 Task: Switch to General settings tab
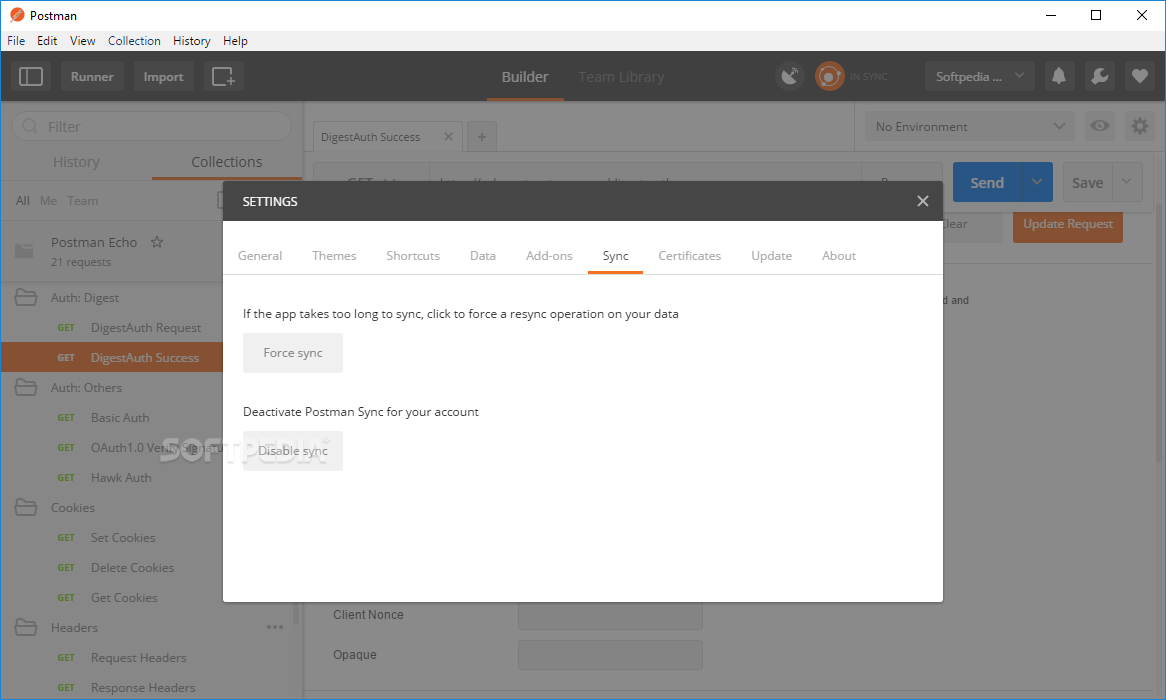pos(260,256)
